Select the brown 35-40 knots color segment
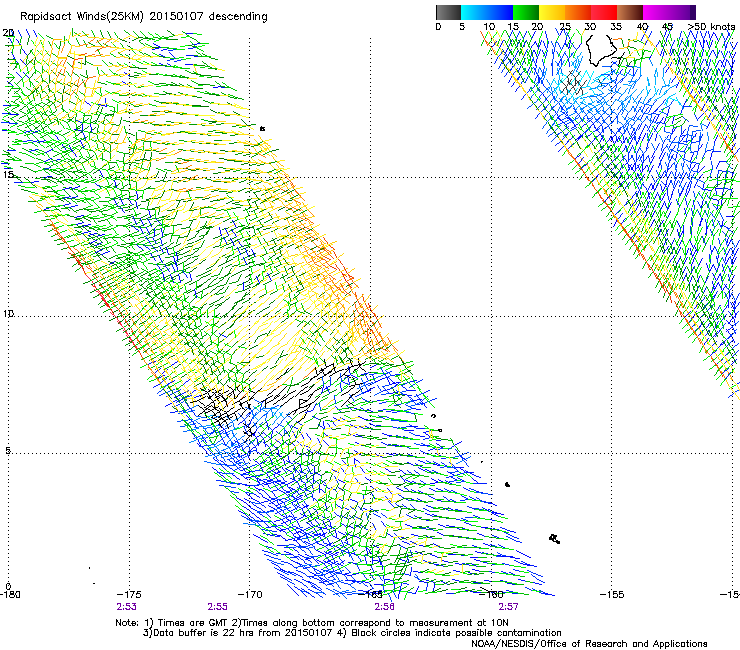This screenshot has width=740, height=650. pos(630,12)
